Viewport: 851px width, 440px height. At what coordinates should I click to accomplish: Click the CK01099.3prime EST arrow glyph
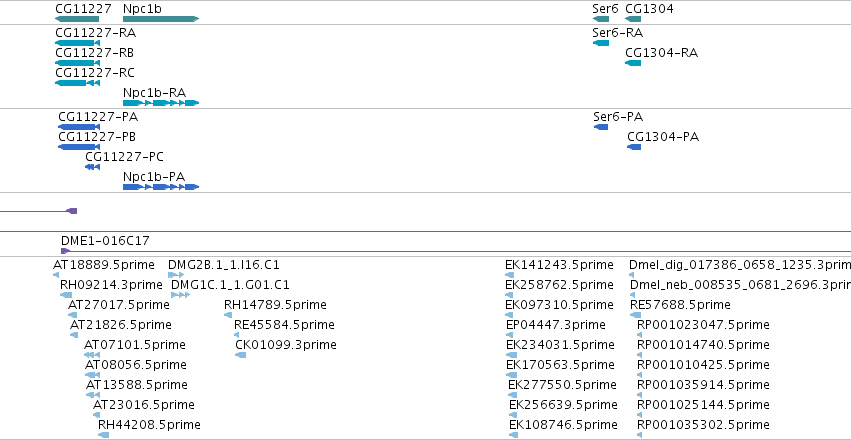tap(240, 355)
